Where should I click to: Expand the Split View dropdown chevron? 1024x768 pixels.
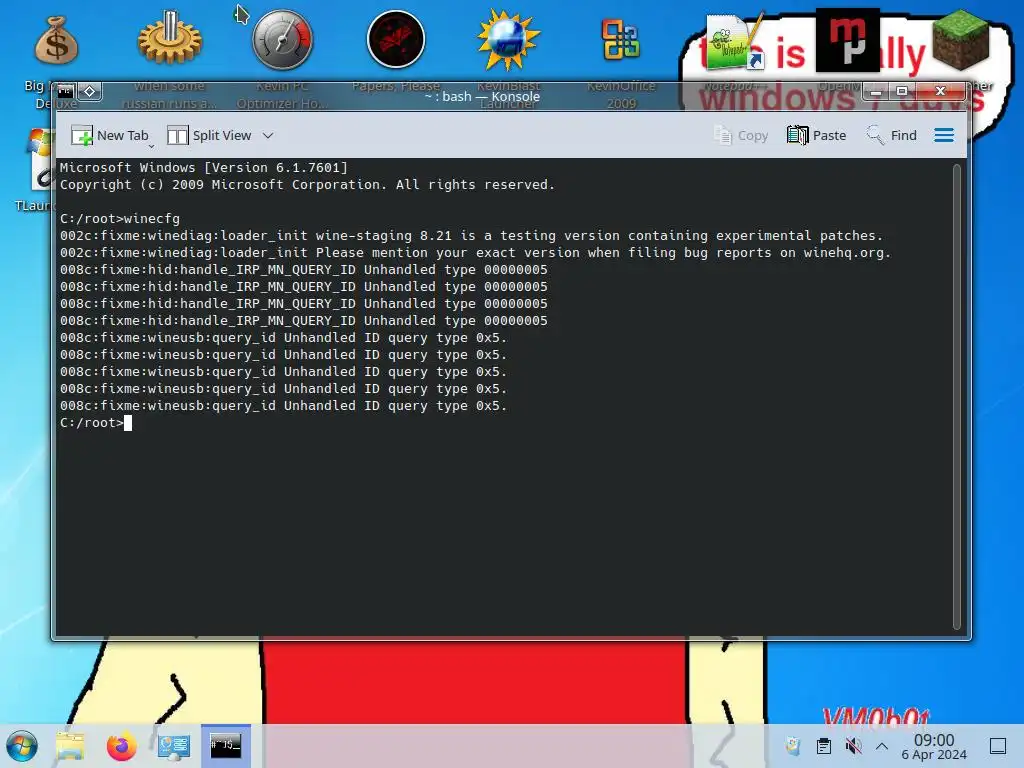[x=268, y=136]
